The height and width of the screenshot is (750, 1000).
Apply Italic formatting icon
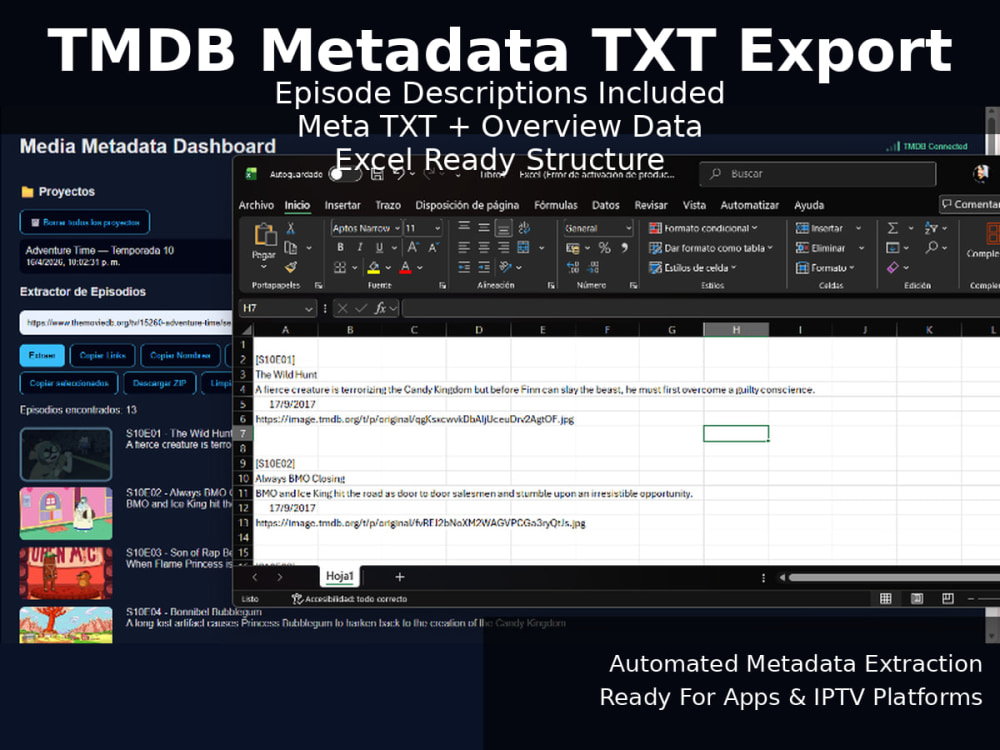360,247
